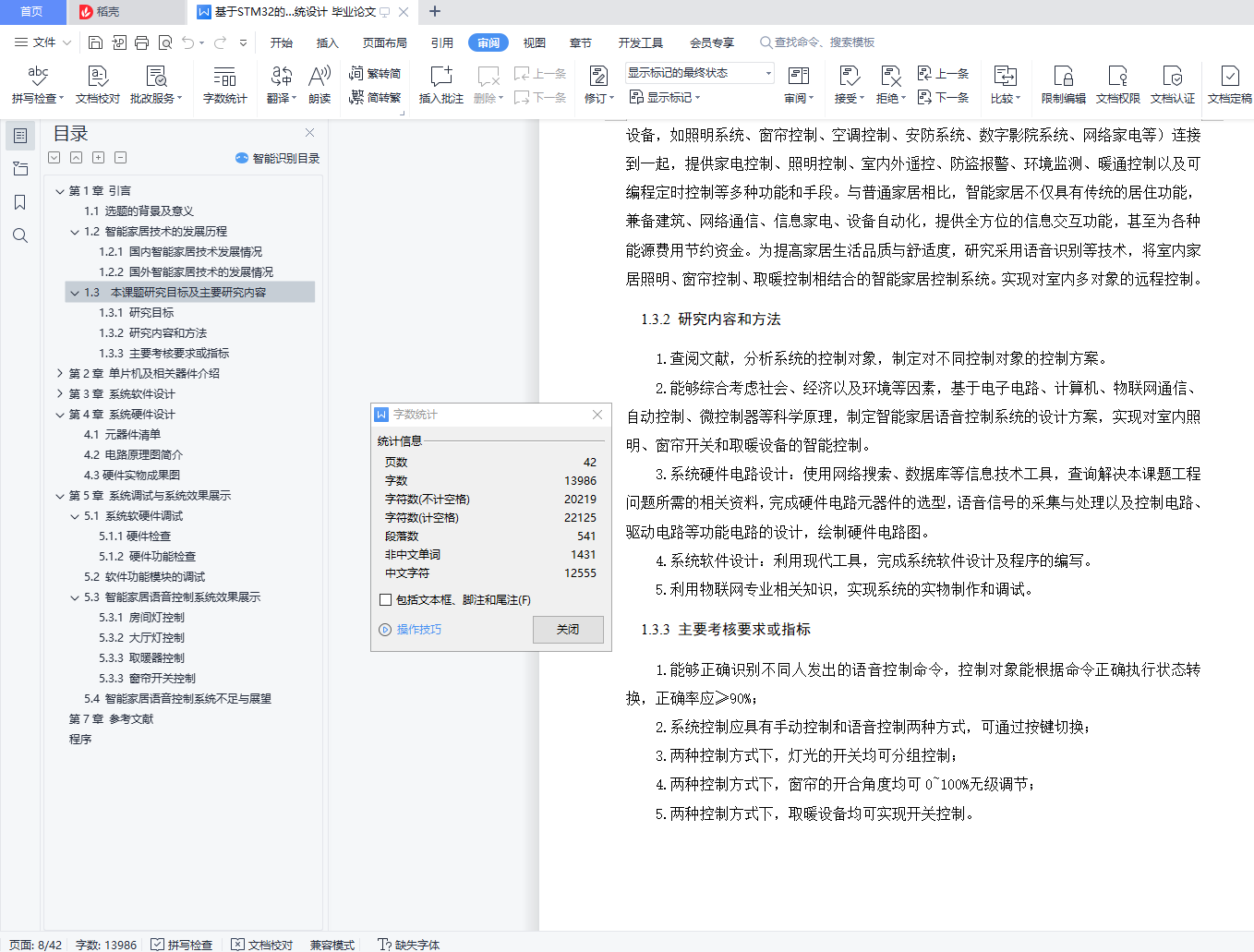The image size is (1254, 952).
Task: Click the minus-box icon under 目录 title
Action: tap(121, 158)
